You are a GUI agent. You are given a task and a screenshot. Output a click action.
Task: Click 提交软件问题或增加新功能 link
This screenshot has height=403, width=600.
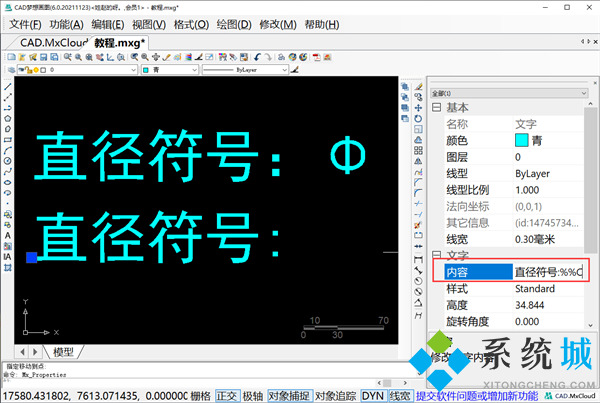(477, 396)
